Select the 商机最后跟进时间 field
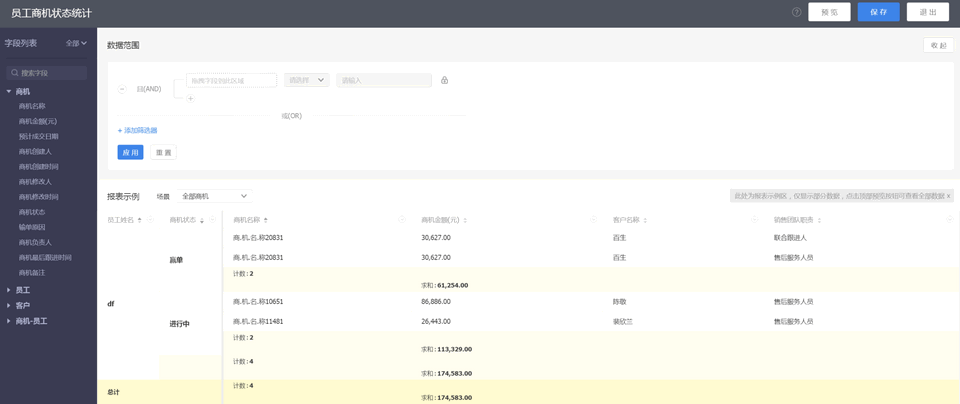 click(45, 258)
